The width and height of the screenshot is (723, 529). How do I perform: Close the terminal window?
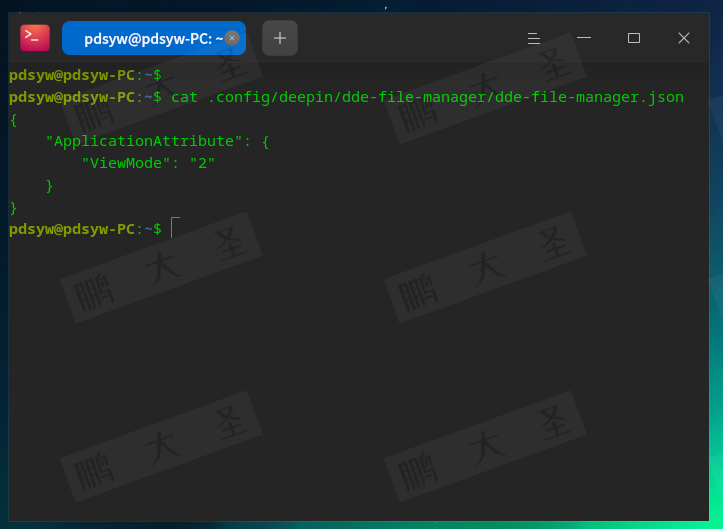684,38
